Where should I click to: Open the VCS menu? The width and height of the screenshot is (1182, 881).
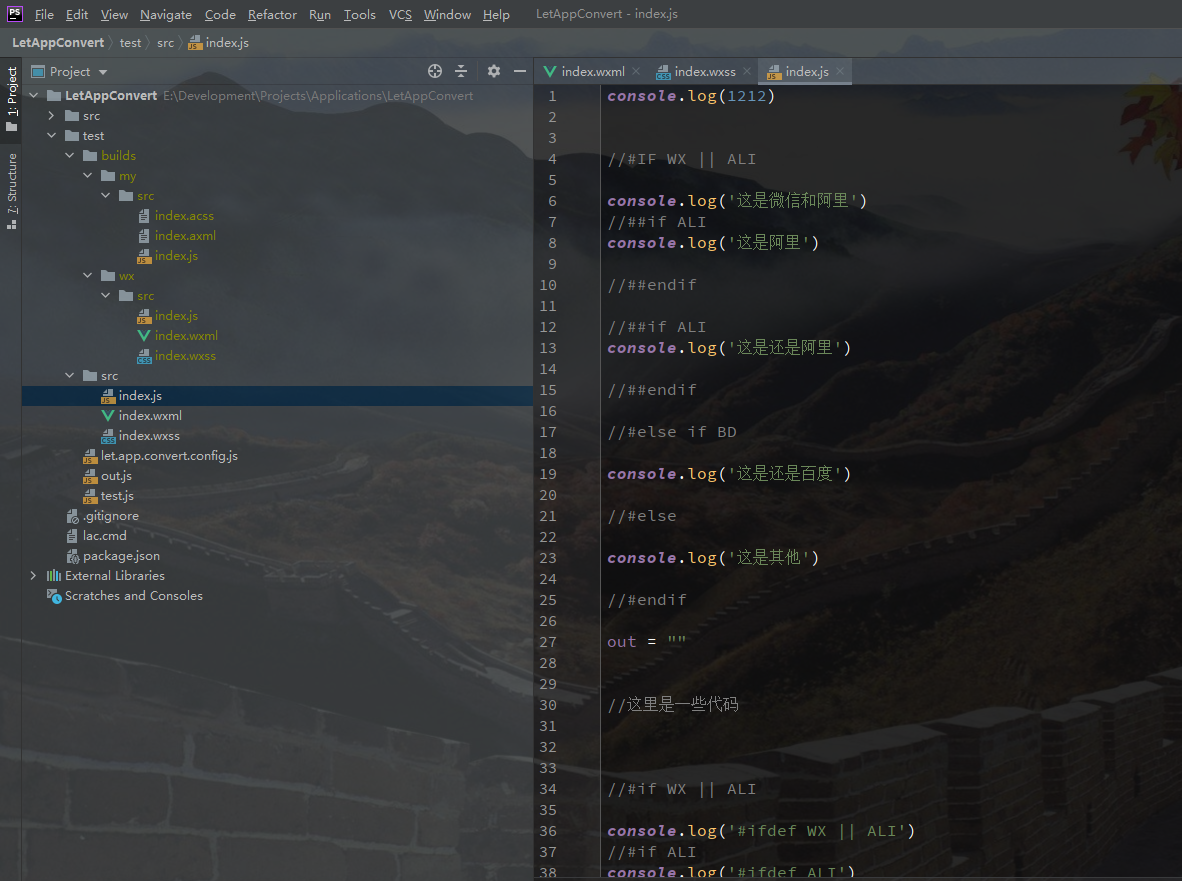(x=400, y=14)
